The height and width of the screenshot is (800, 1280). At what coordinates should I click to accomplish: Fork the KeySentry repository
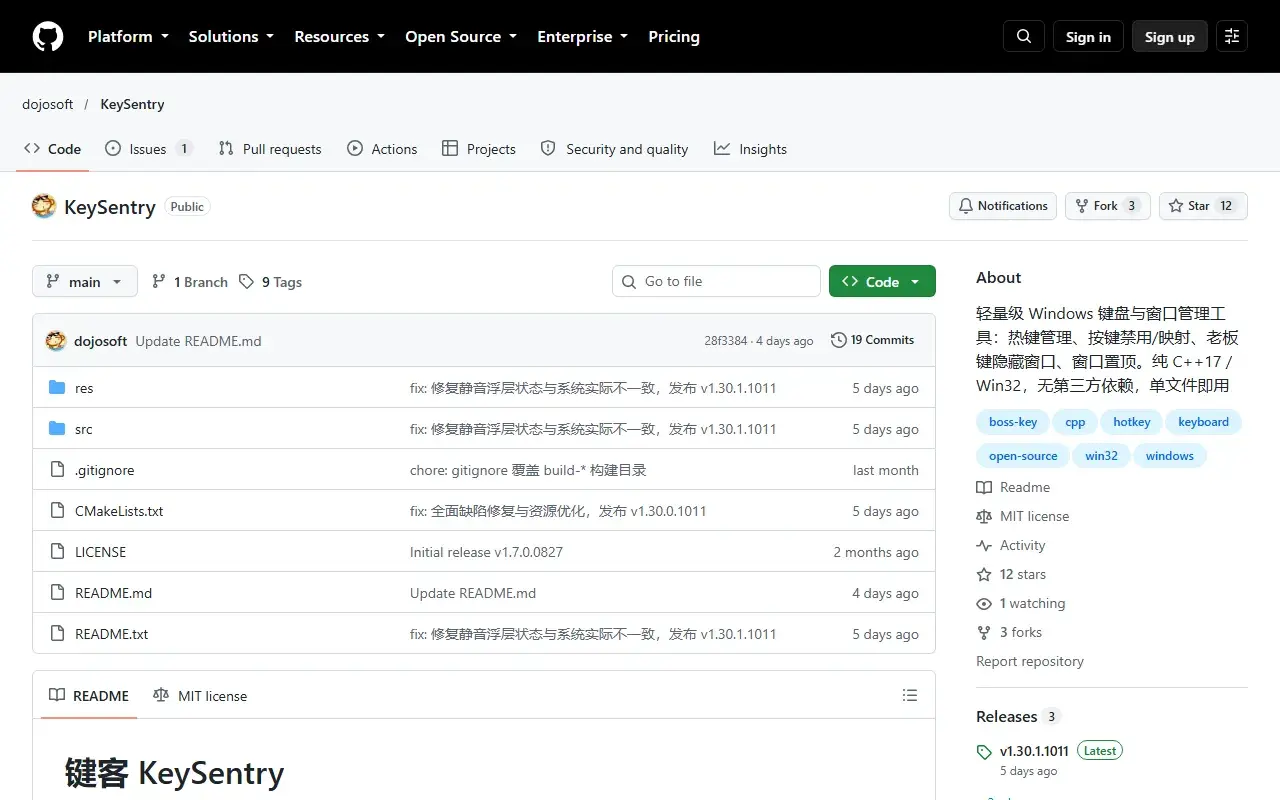1108,206
